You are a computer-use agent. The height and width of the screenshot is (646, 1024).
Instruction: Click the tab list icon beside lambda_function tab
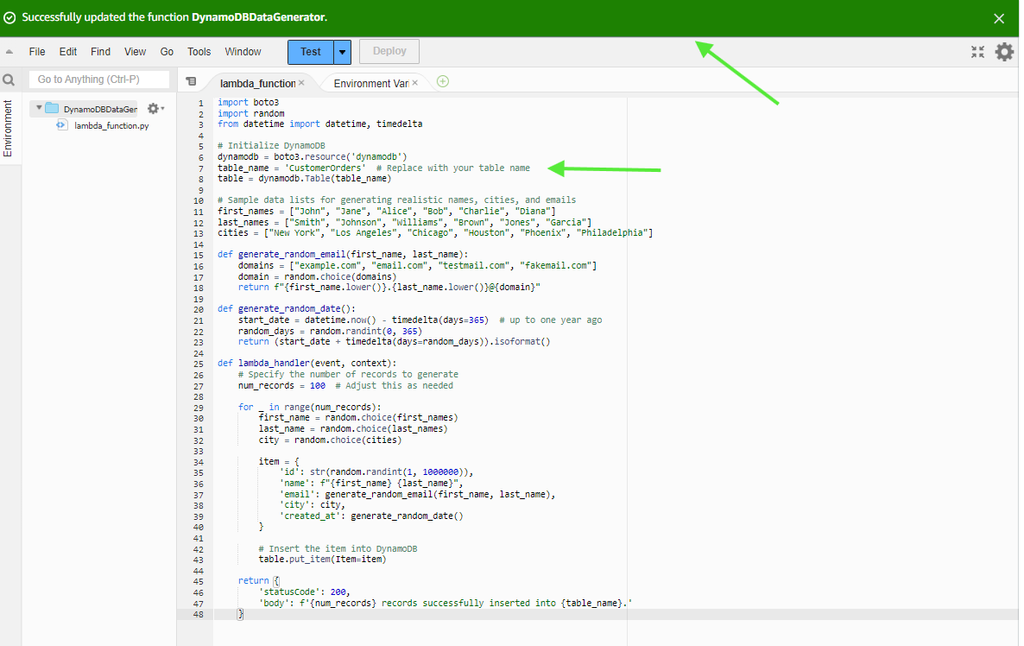(x=191, y=82)
